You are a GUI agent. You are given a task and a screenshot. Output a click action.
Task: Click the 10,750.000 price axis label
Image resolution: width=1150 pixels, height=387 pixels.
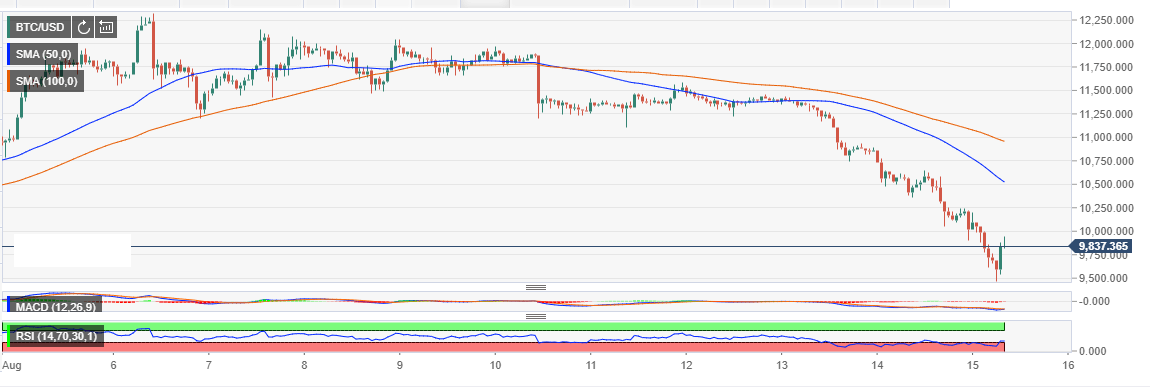1107,161
